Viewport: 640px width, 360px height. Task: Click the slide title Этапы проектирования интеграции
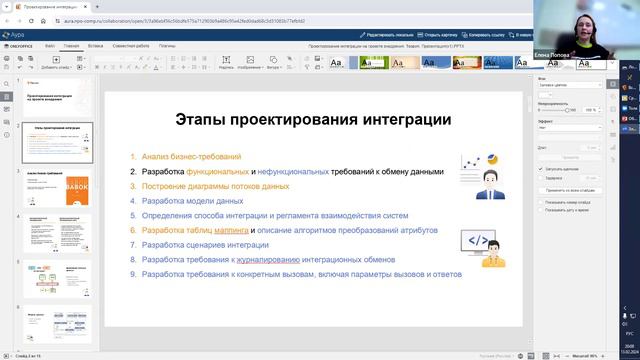pyautogui.click(x=313, y=120)
